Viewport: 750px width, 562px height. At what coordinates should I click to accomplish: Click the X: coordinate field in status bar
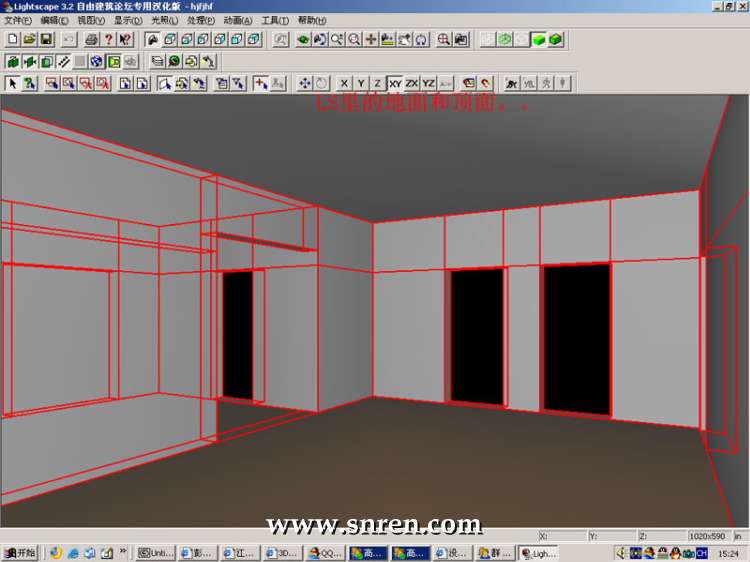(562, 536)
